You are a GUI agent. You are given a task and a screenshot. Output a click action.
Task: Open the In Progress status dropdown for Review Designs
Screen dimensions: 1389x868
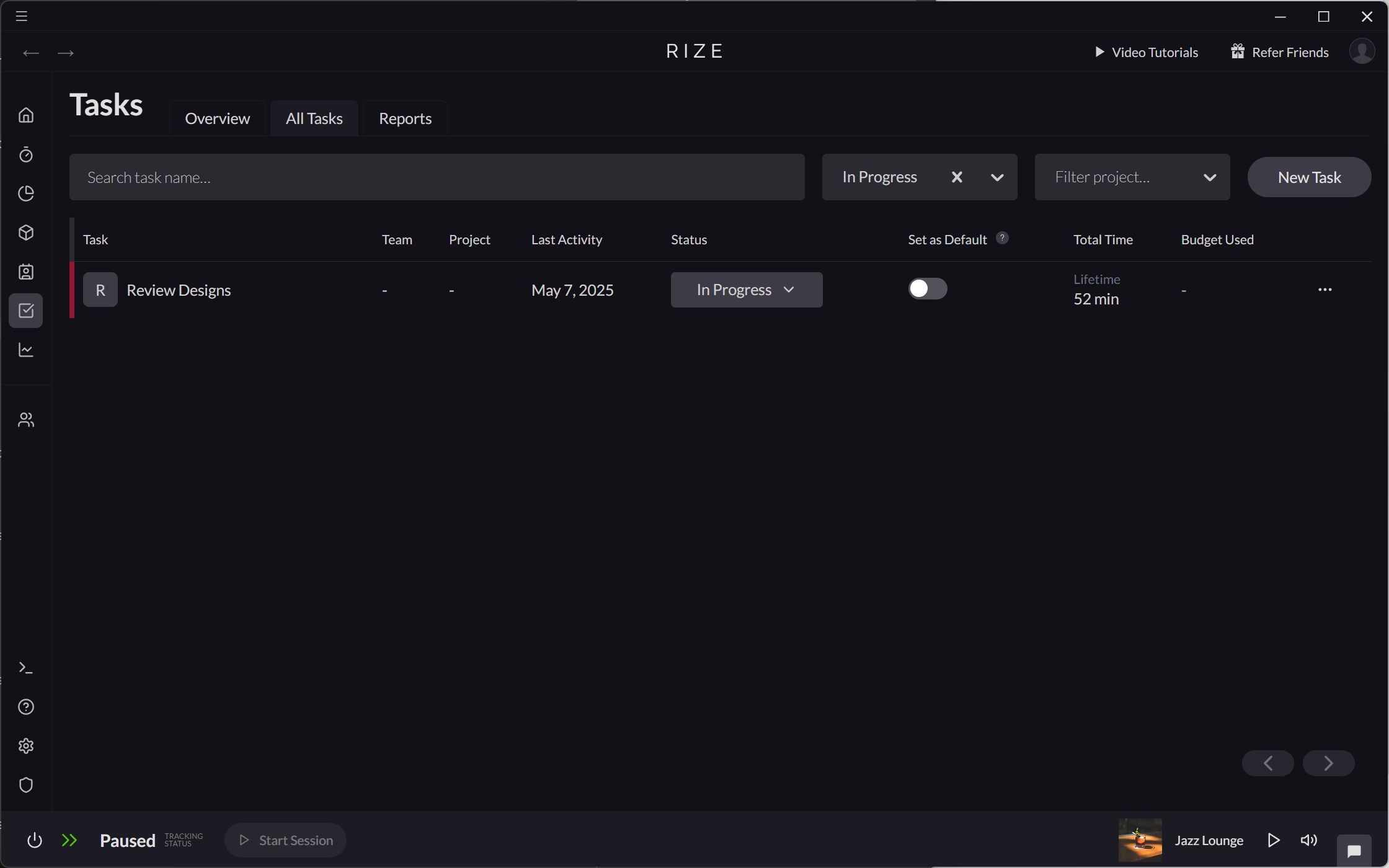point(746,290)
